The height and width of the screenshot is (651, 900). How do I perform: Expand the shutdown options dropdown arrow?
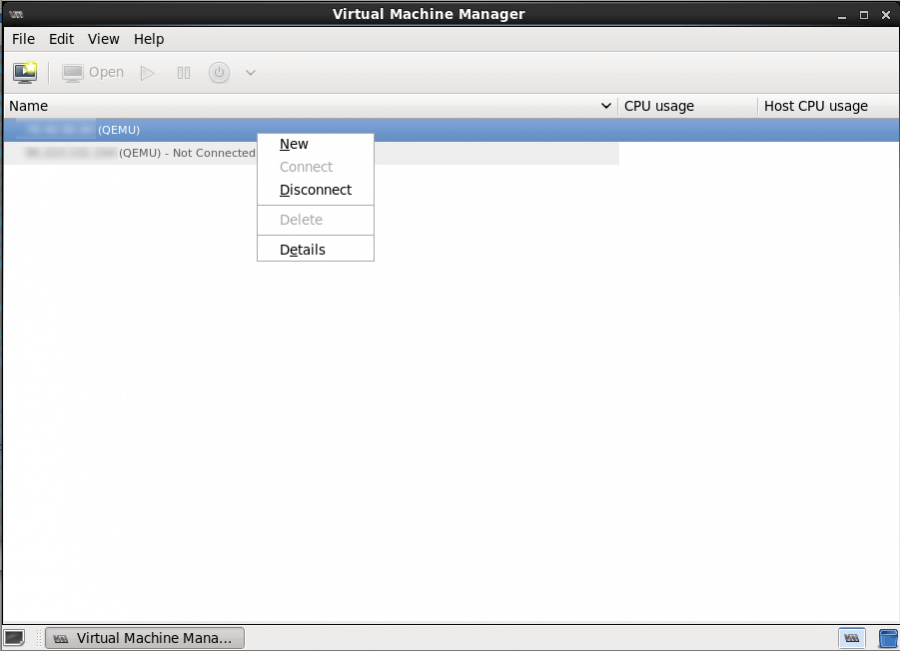click(x=250, y=72)
